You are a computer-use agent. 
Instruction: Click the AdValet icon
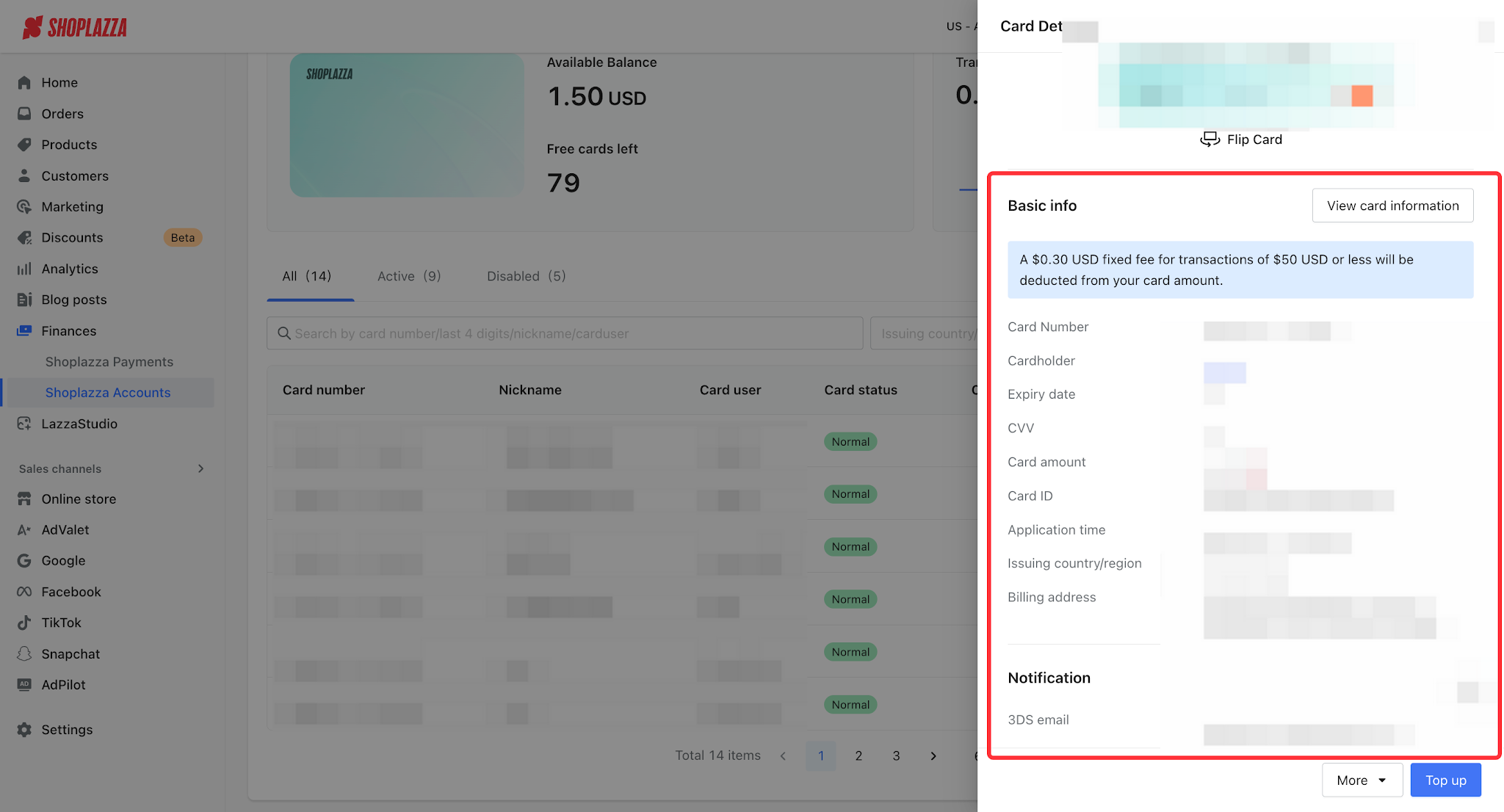24,529
